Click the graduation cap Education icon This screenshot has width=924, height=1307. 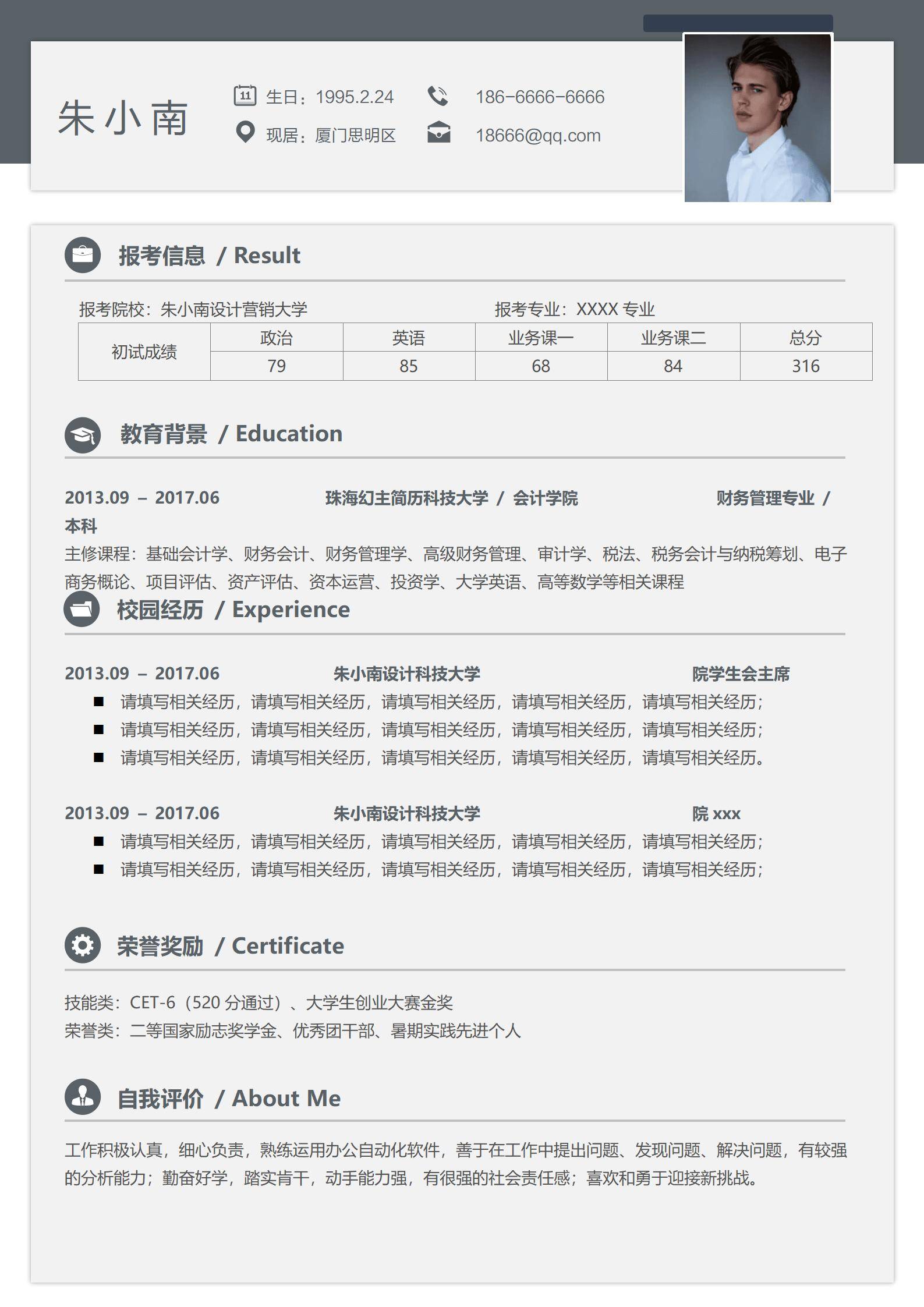[83, 435]
